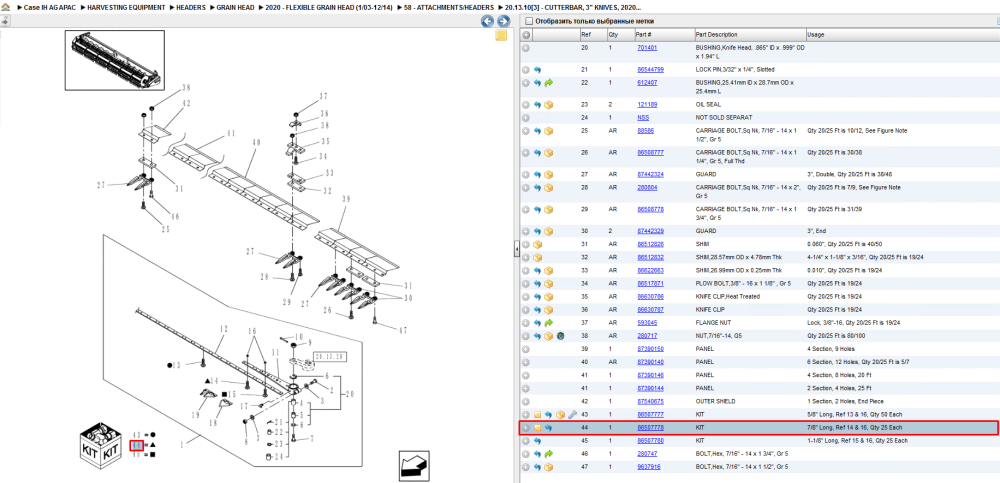Select callout 40 on the diagram
The width and height of the screenshot is (1000, 483).
[x=256, y=144]
